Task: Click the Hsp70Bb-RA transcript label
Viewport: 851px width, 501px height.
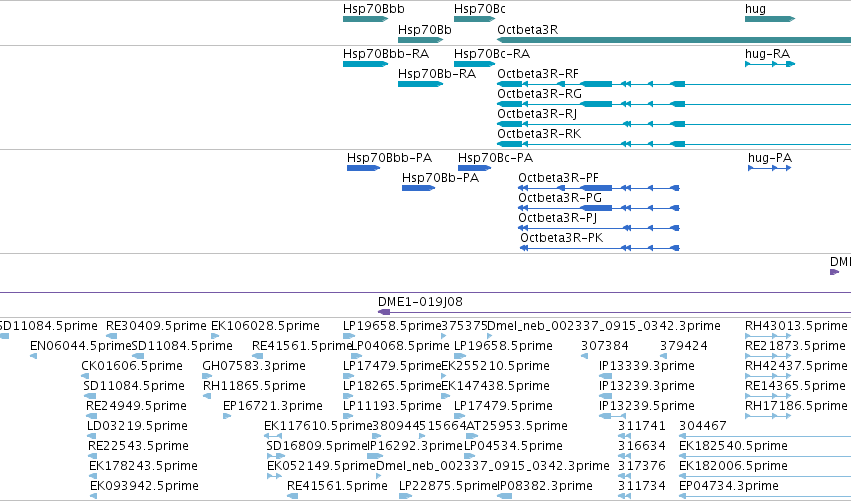Action: coord(437,74)
